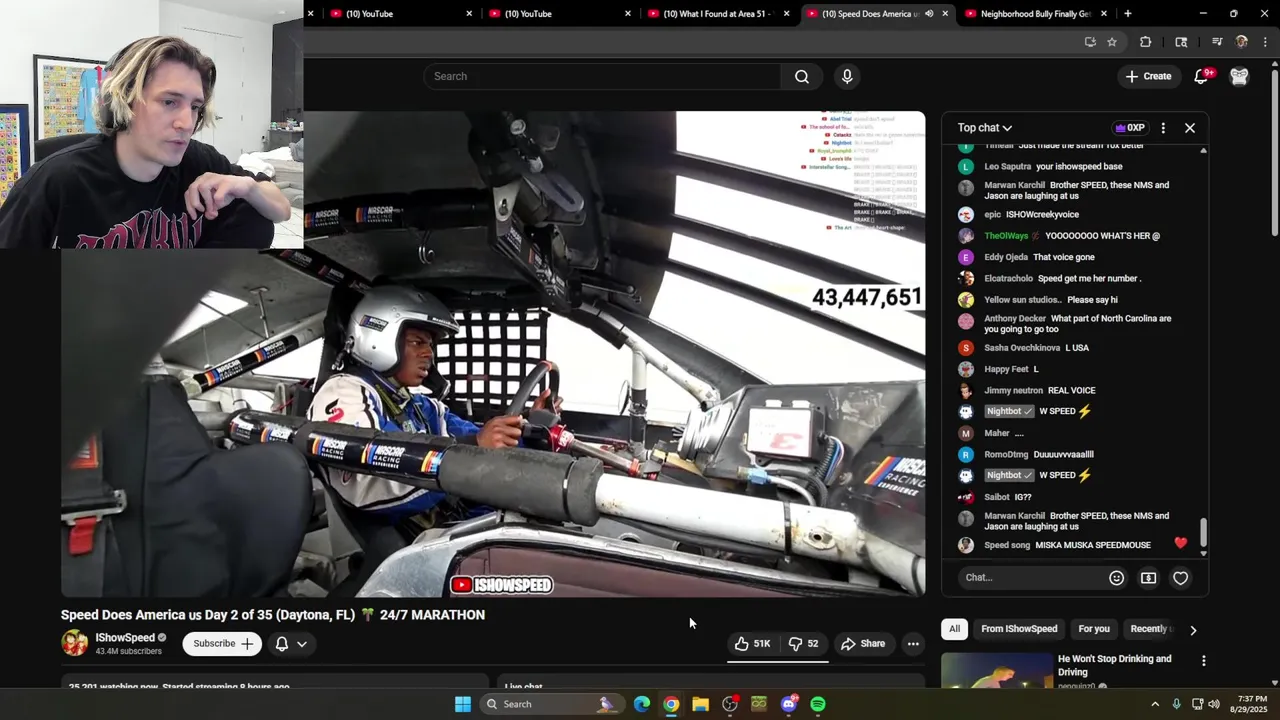Click the recommended video thumbnail
The height and width of the screenshot is (720, 1280).
point(997,671)
